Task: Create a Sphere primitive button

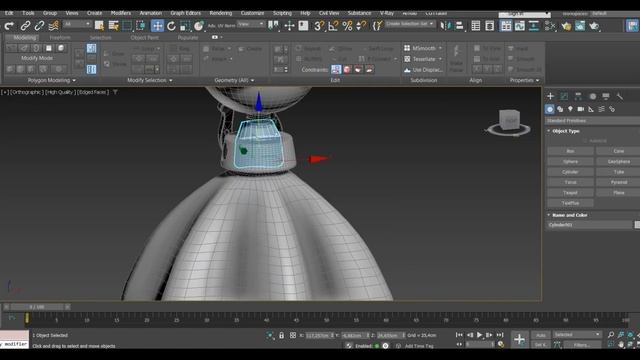Action: (x=570, y=162)
